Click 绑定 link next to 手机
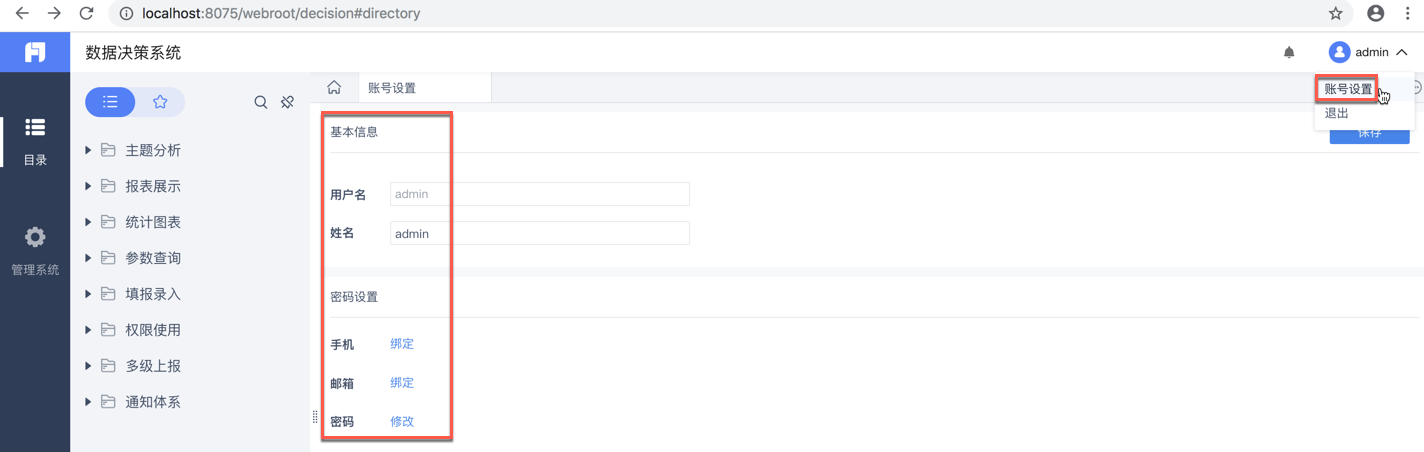The height and width of the screenshot is (452, 1424). coord(402,344)
